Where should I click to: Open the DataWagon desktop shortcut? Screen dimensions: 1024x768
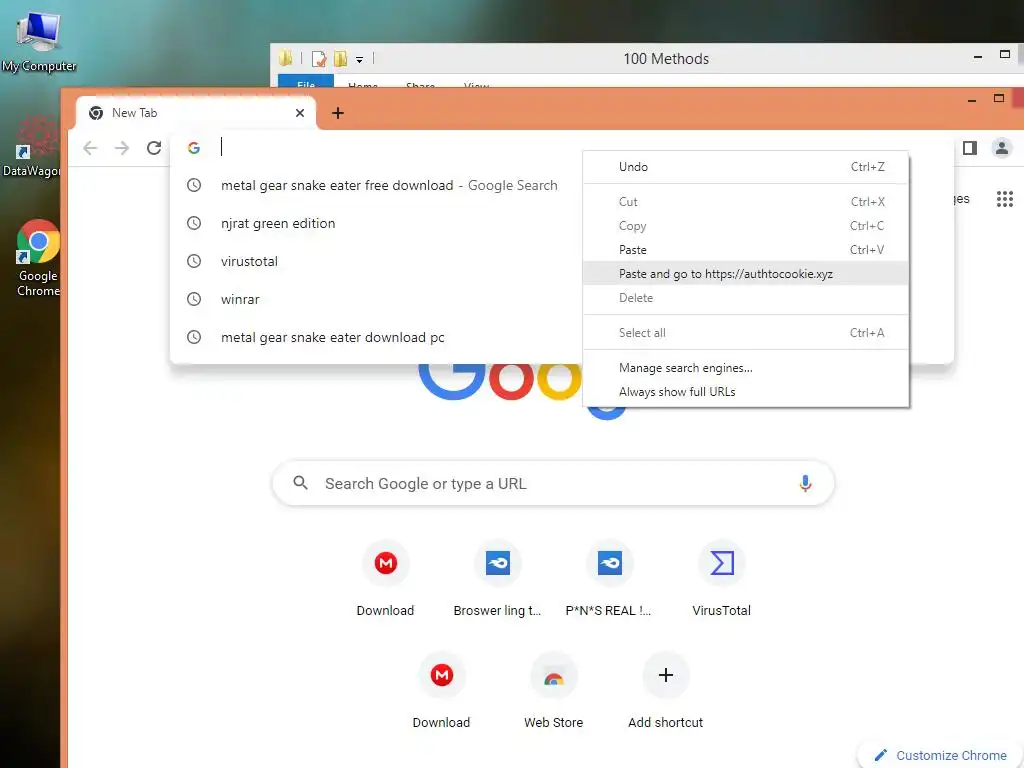point(34,147)
